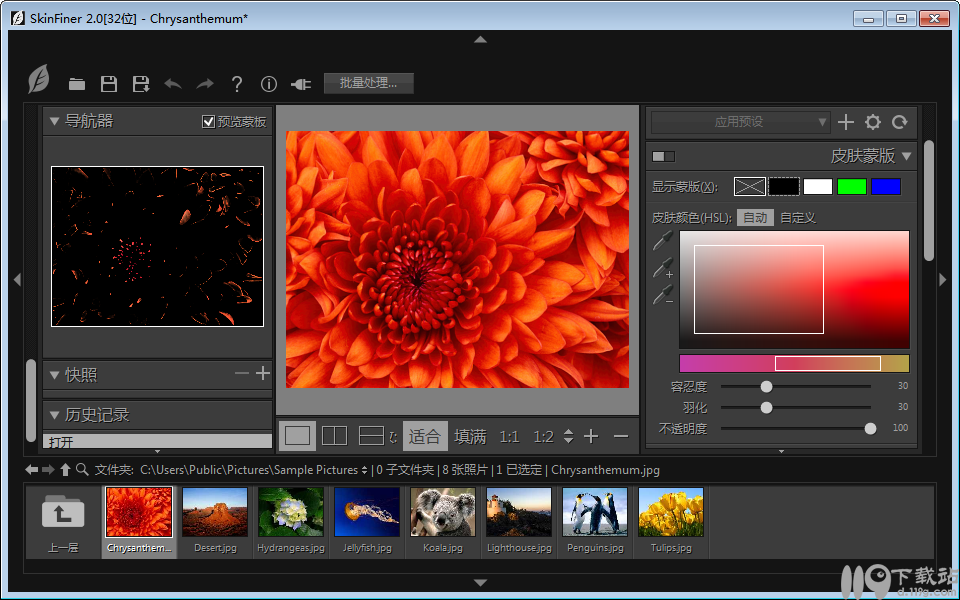Collapse the 历史记录 history panel
Screen dimensions: 960x600
coord(54,414)
